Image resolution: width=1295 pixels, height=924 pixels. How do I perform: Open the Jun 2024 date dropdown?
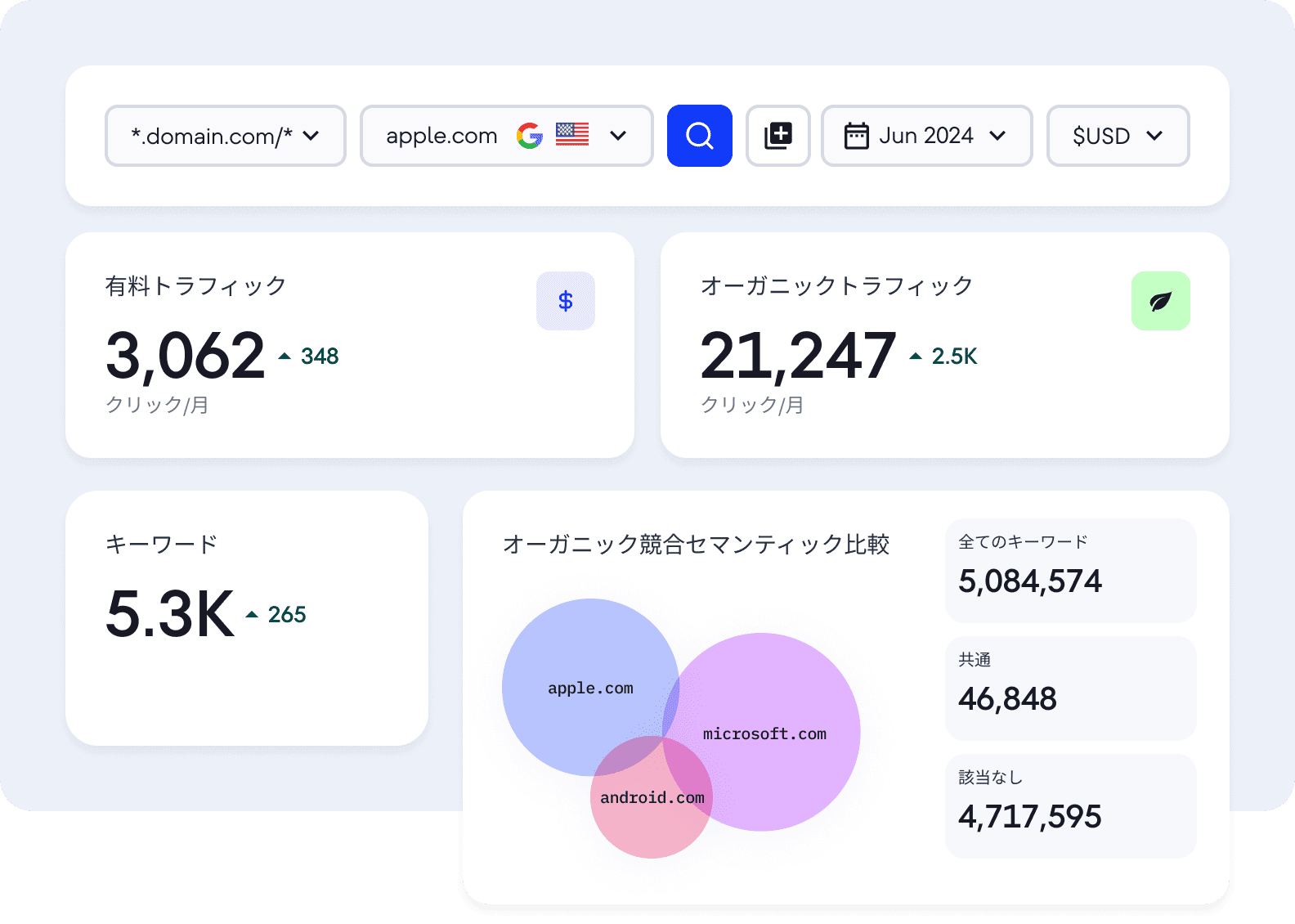point(927,136)
